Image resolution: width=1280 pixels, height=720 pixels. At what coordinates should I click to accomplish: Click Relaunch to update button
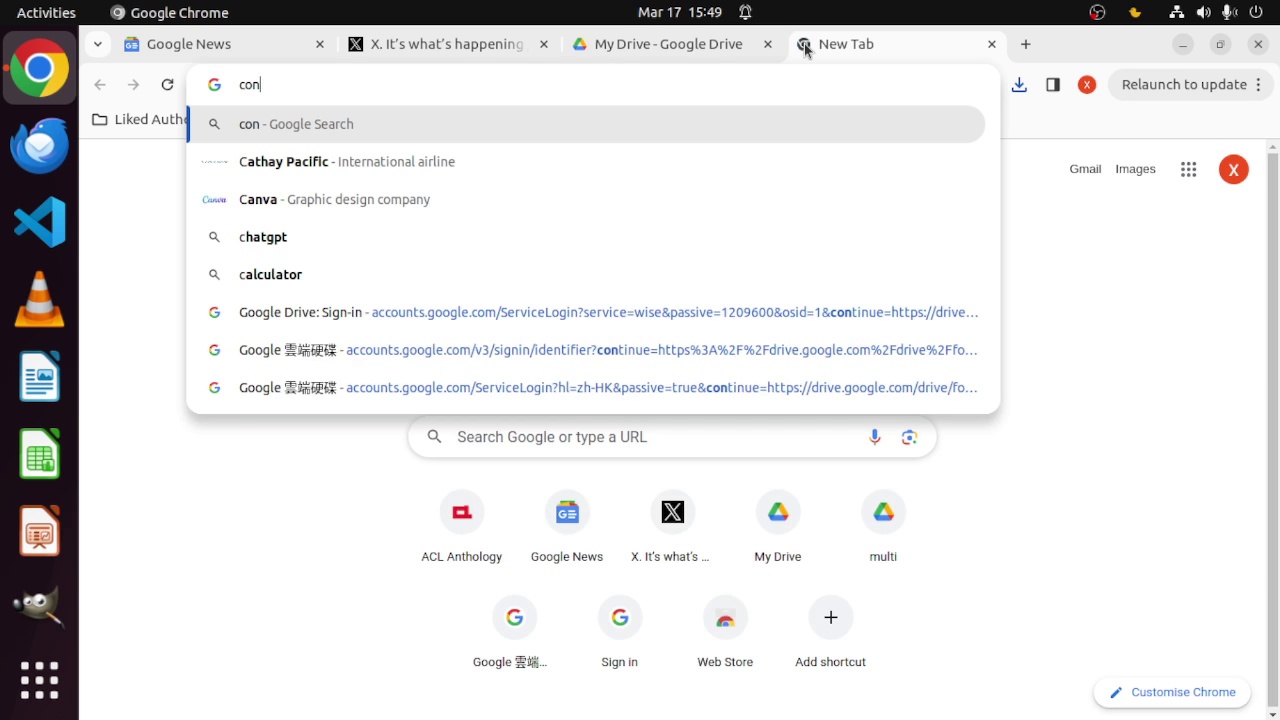pos(1184,85)
